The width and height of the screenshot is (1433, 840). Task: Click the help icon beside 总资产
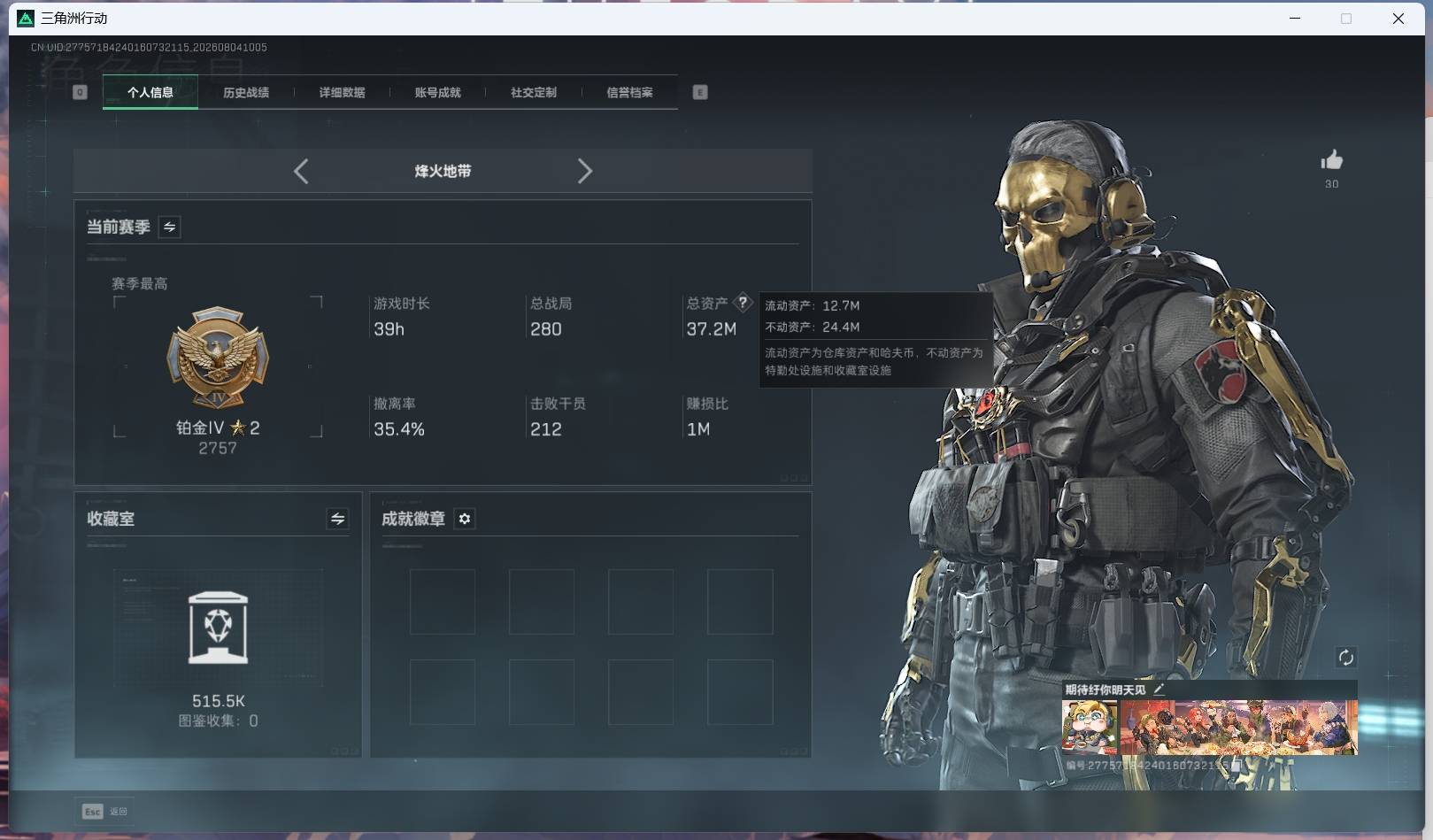coord(743,303)
